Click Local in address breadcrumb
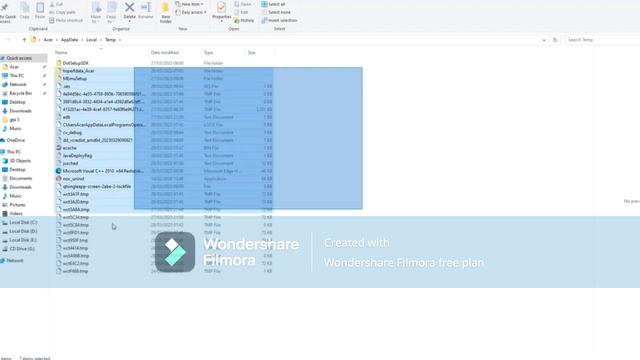The width and height of the screenshot is (640, 360). (x=91, y=40)
